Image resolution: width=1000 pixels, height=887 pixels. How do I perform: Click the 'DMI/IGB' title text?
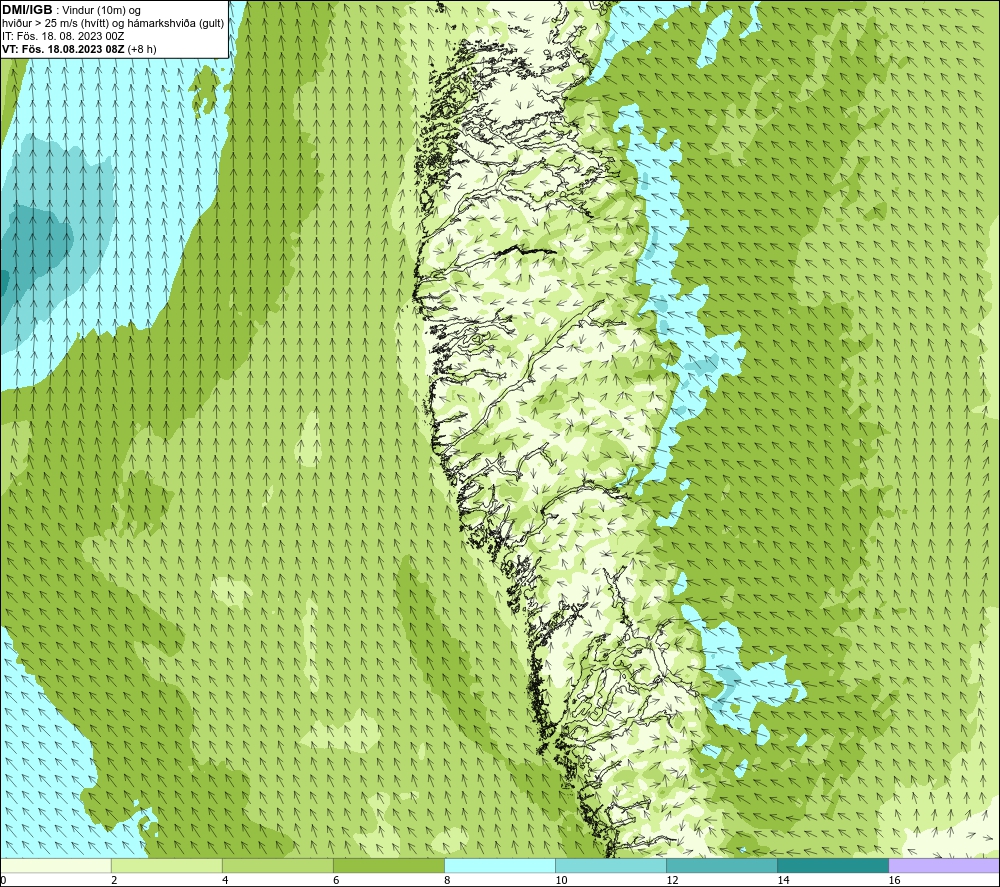(x=27, y=10)
